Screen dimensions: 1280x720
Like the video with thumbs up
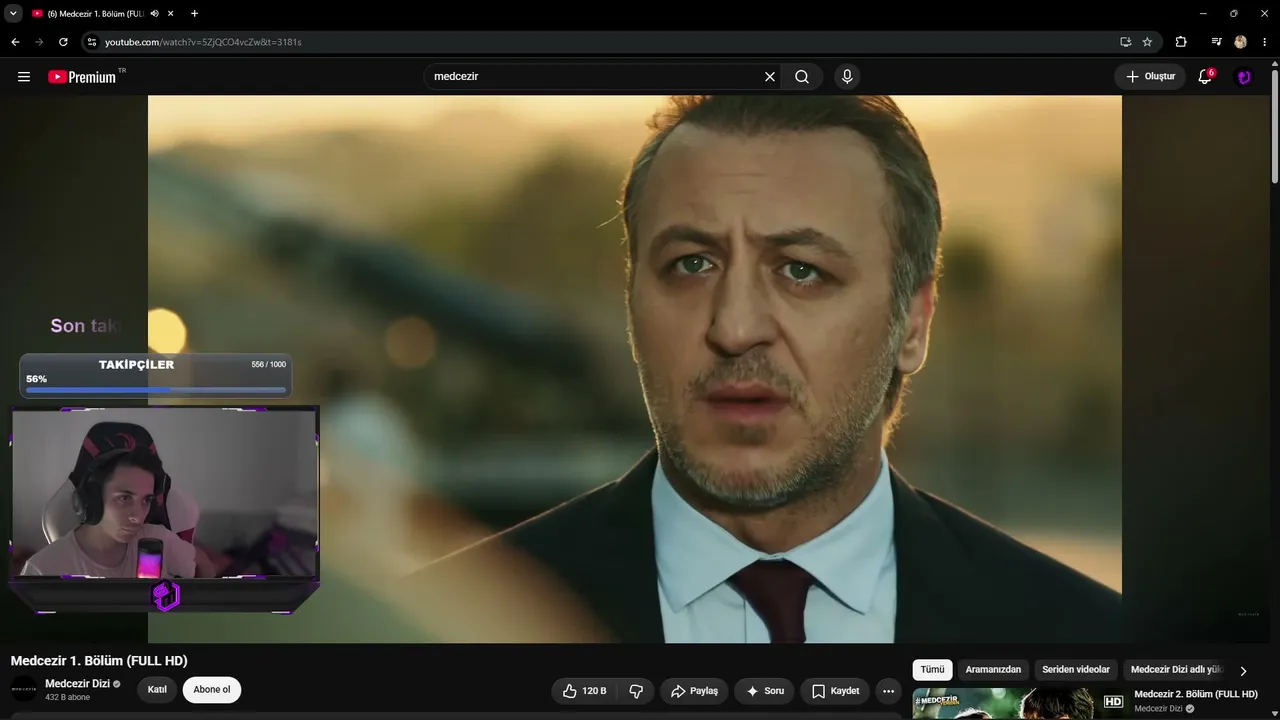click(x=585, y=691)
